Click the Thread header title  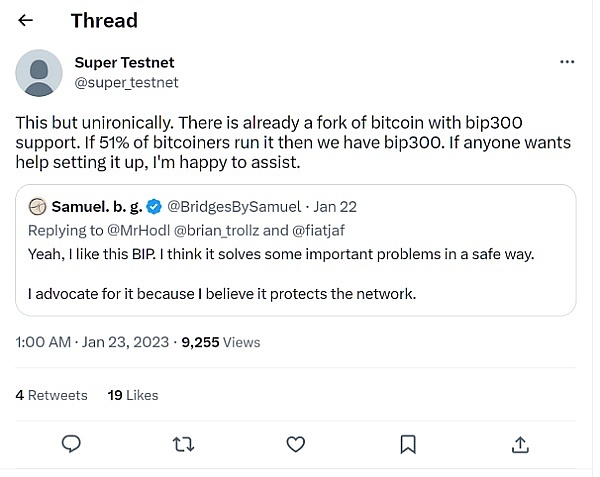[x=104, y=20]
